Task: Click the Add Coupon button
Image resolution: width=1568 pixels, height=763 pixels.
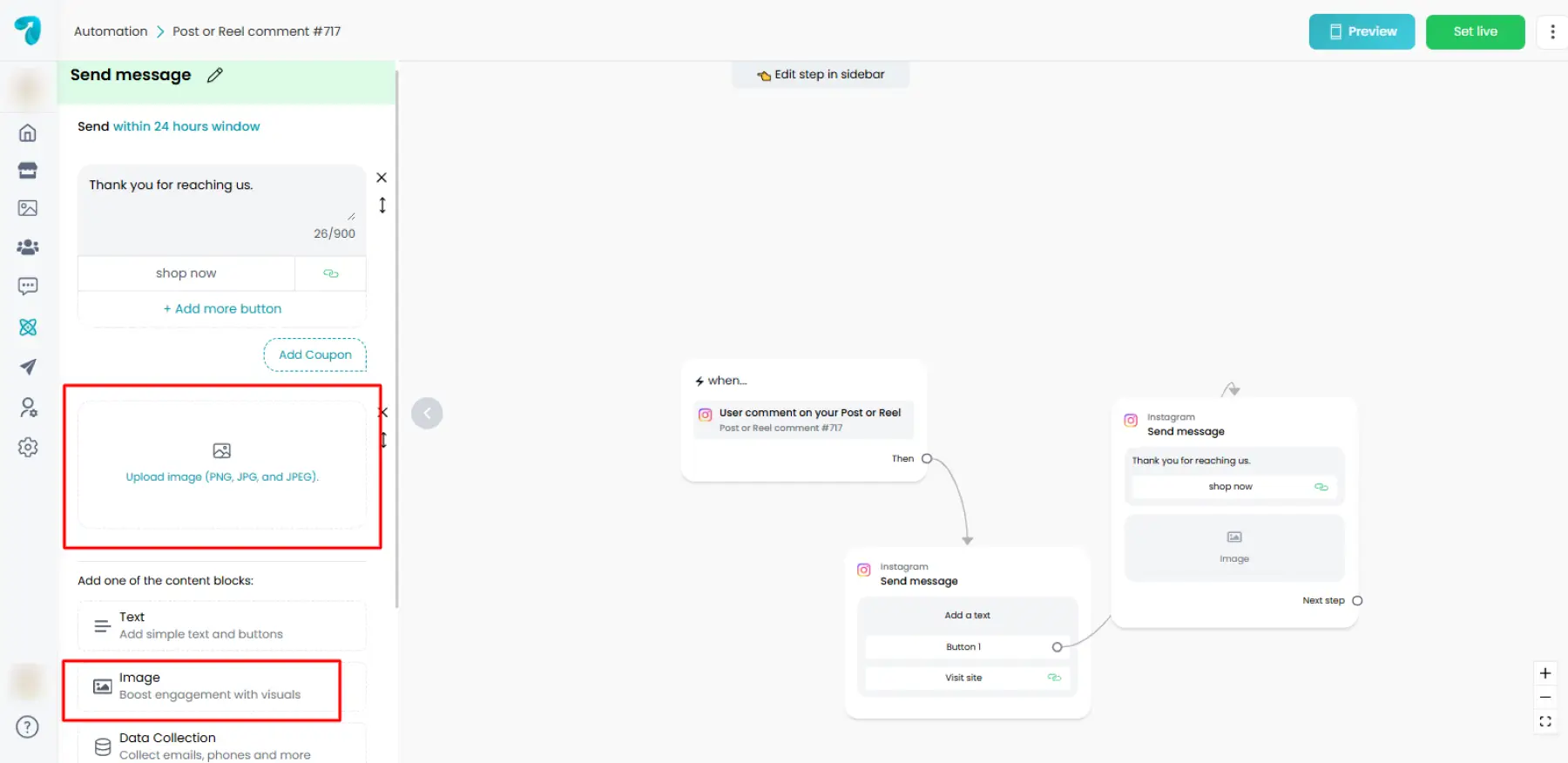Action: (x=314, y=354)
